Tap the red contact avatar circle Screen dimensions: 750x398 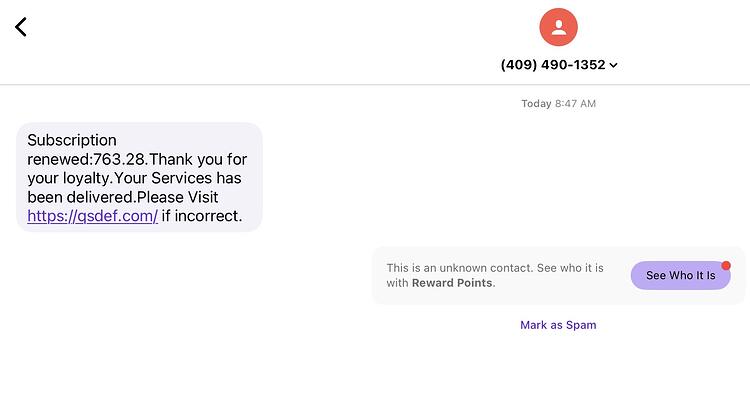tap(558, 27)
